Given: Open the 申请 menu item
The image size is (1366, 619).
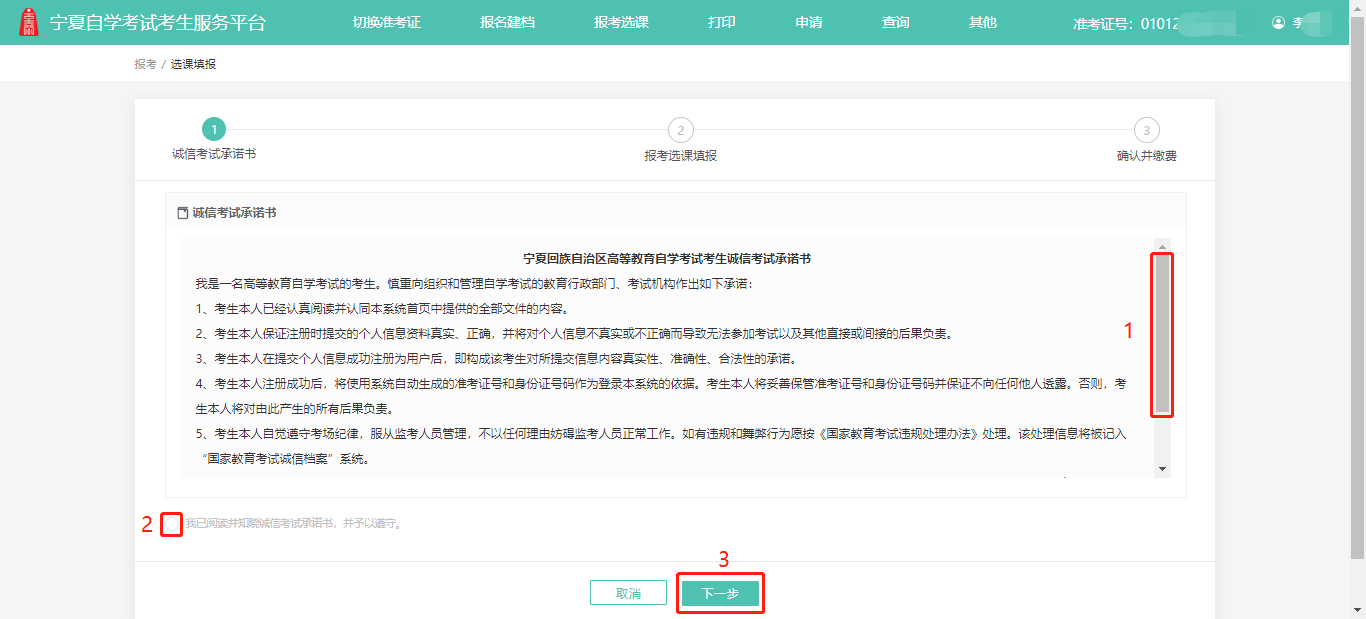Looking at the screenshot, I should point(809,22).
